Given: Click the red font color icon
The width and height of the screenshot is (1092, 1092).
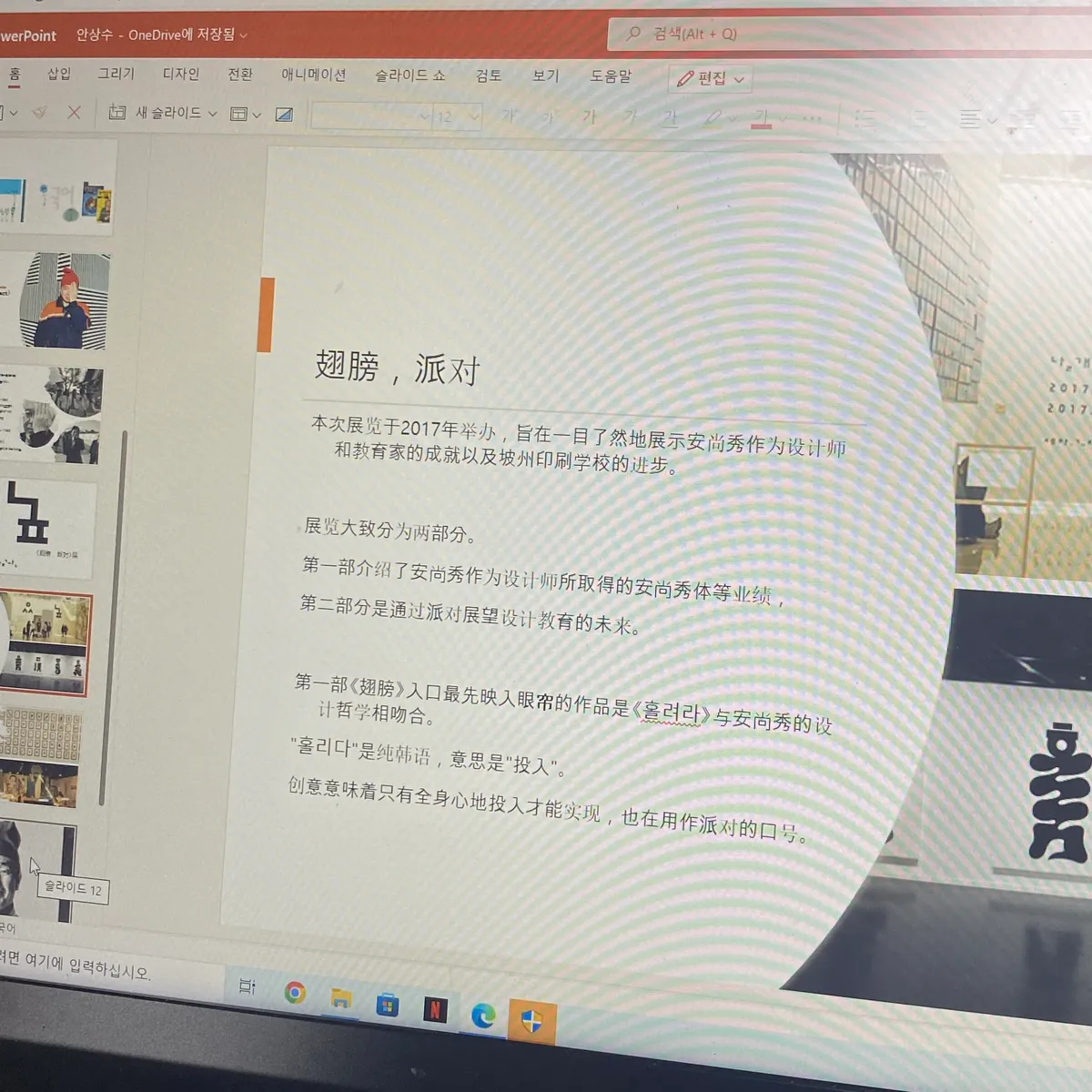Looking at the screenshot, I should (761, 118).
